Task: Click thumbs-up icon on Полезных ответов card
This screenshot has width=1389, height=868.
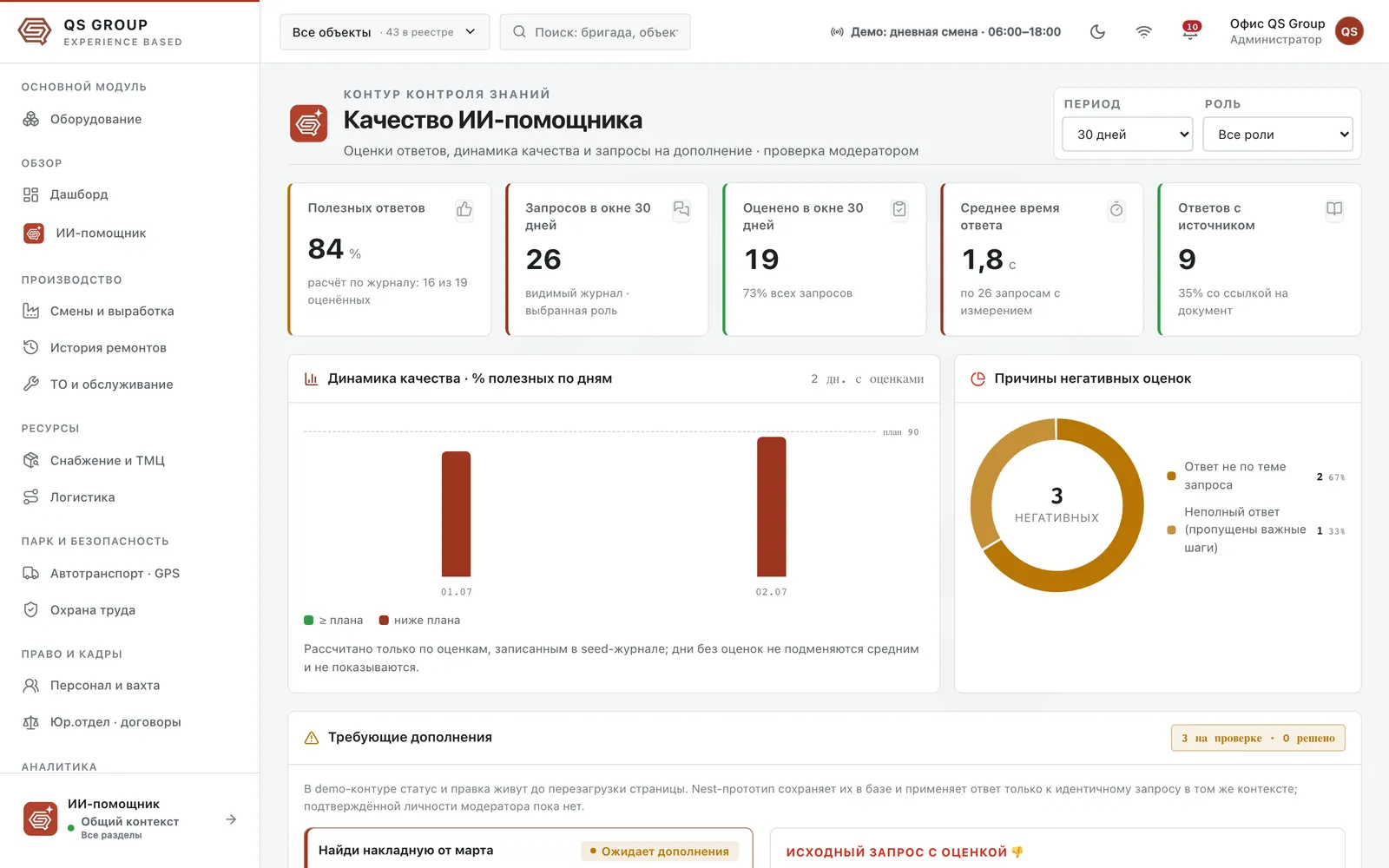Action: (x=464, y=209)
